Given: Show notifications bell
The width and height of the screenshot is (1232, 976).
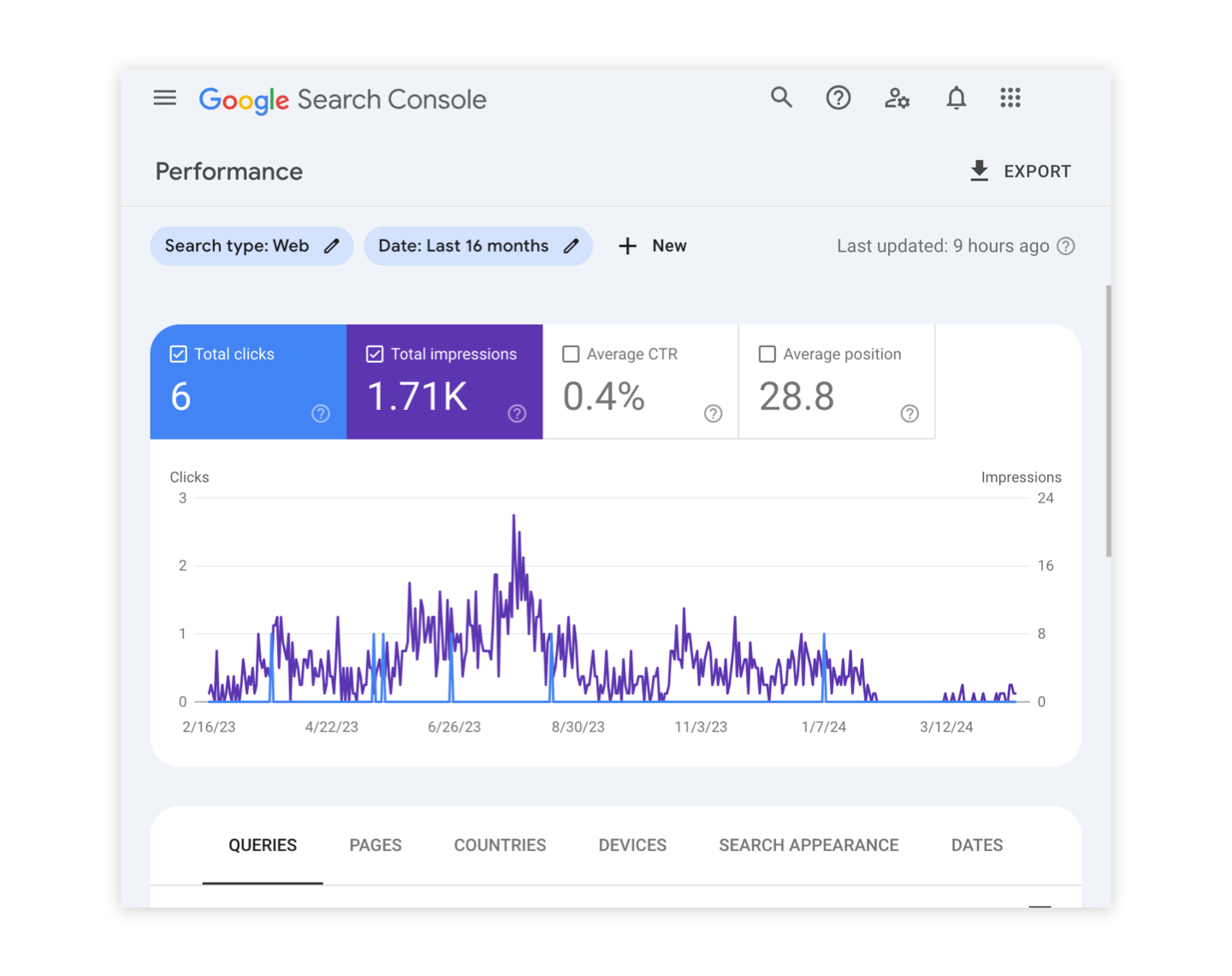Looking at the screenshot, I should 956,98.
